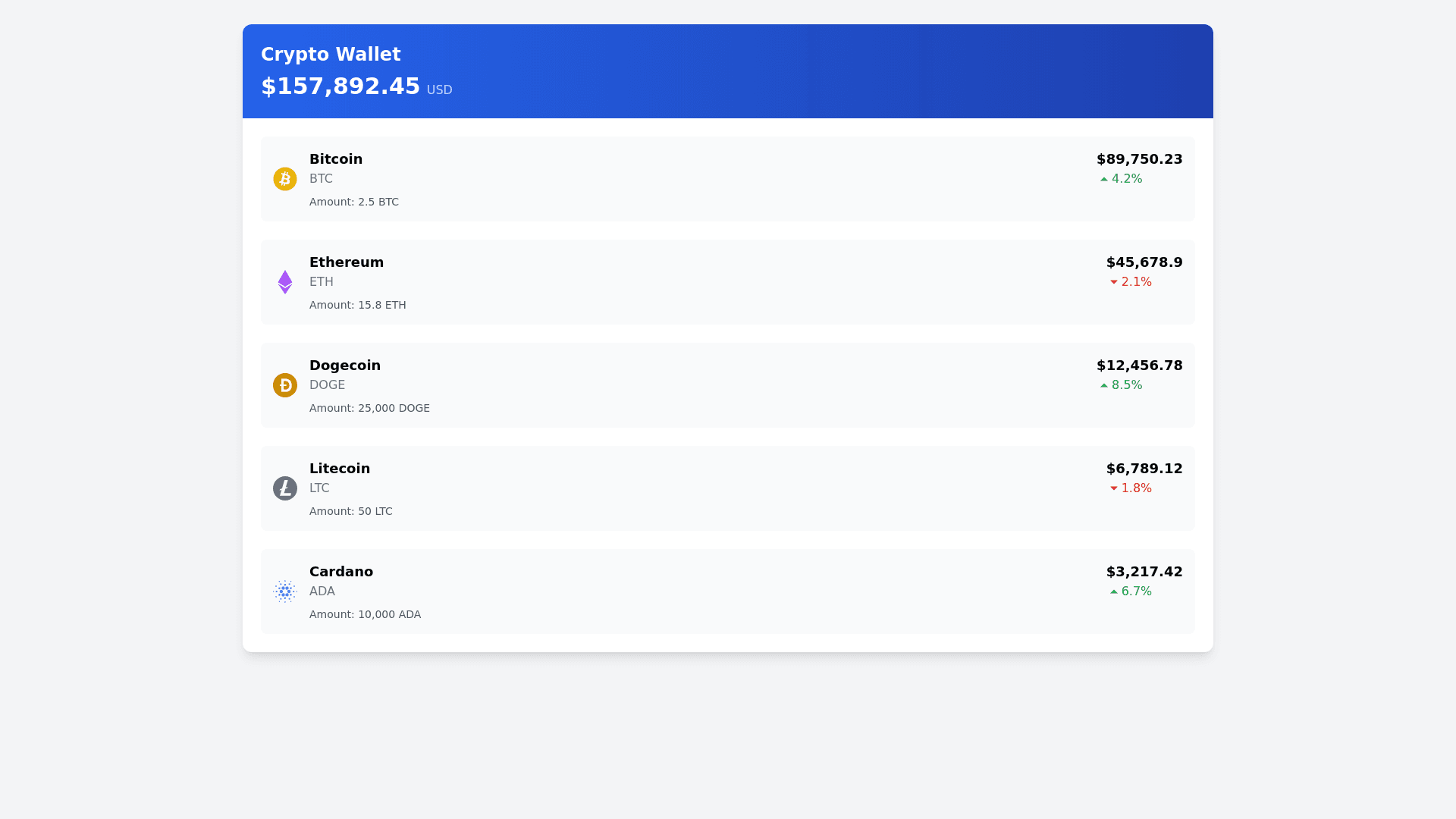Click green up arrow beside 4.2%
The width and height of the screenshot is (1456, 819).
coord(1104,179)
